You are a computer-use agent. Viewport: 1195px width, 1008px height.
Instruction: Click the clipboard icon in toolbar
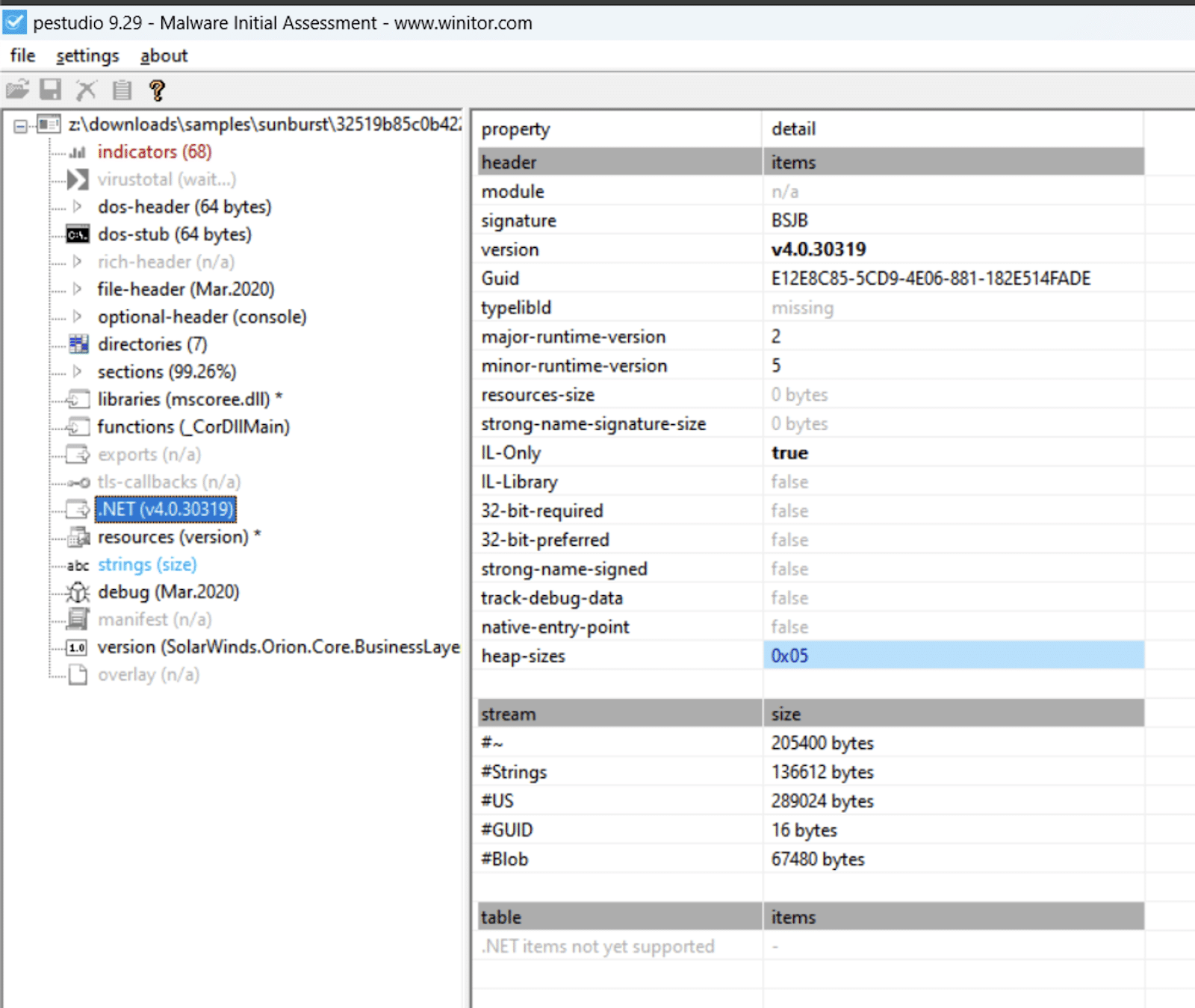click(x=122, y=90)
